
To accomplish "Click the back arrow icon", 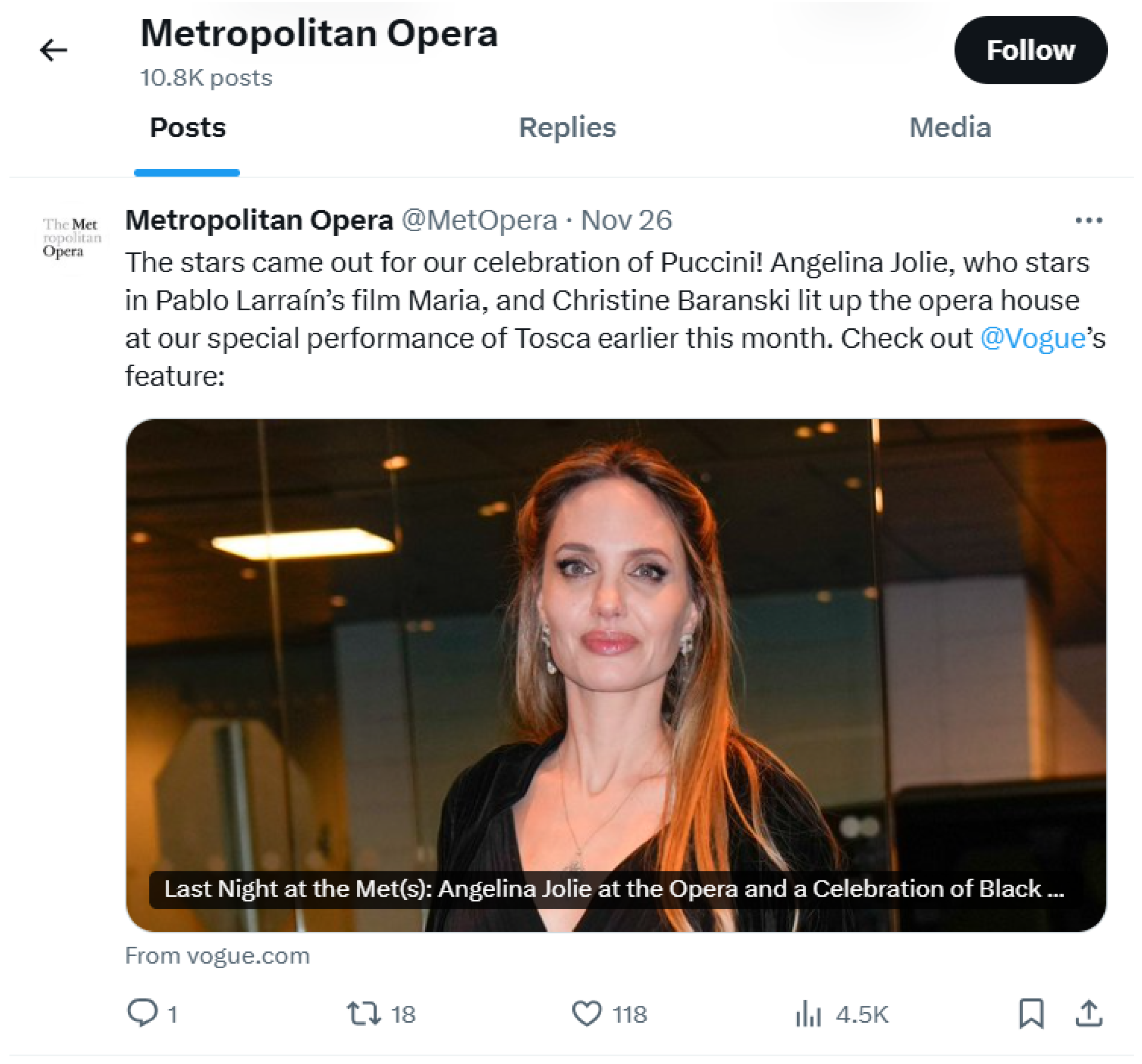I will click(54, 50).
